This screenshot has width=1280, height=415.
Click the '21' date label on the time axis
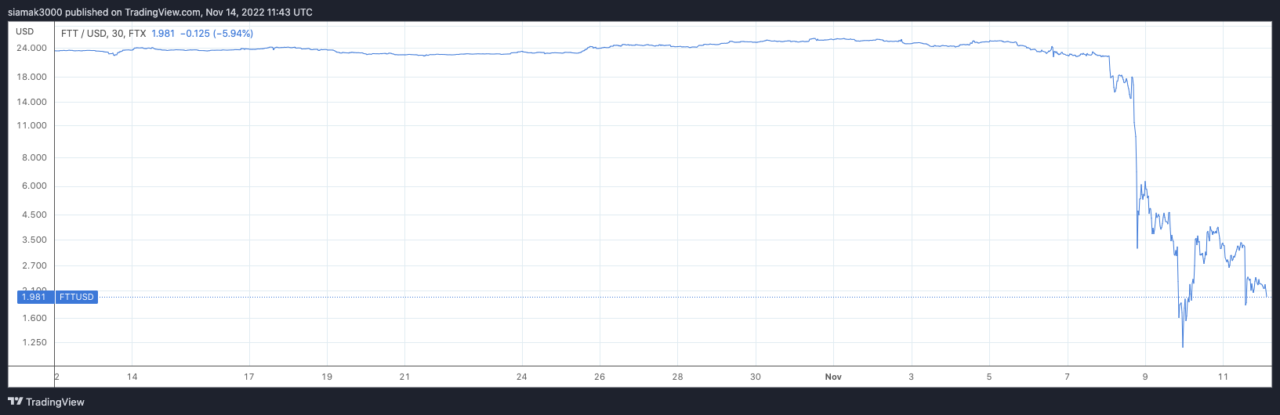click(x=404, y=377)
